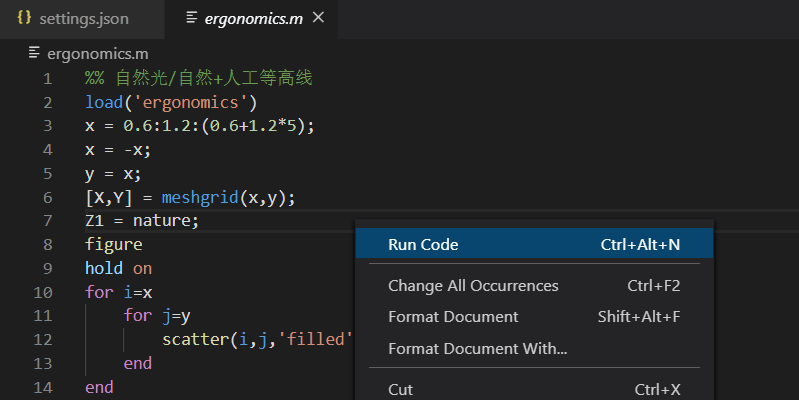This screenshot has height=400, width=799.
Task: Select Change All Occurrences menu entry
Action: pyautogui.click(x=534, y=286)
